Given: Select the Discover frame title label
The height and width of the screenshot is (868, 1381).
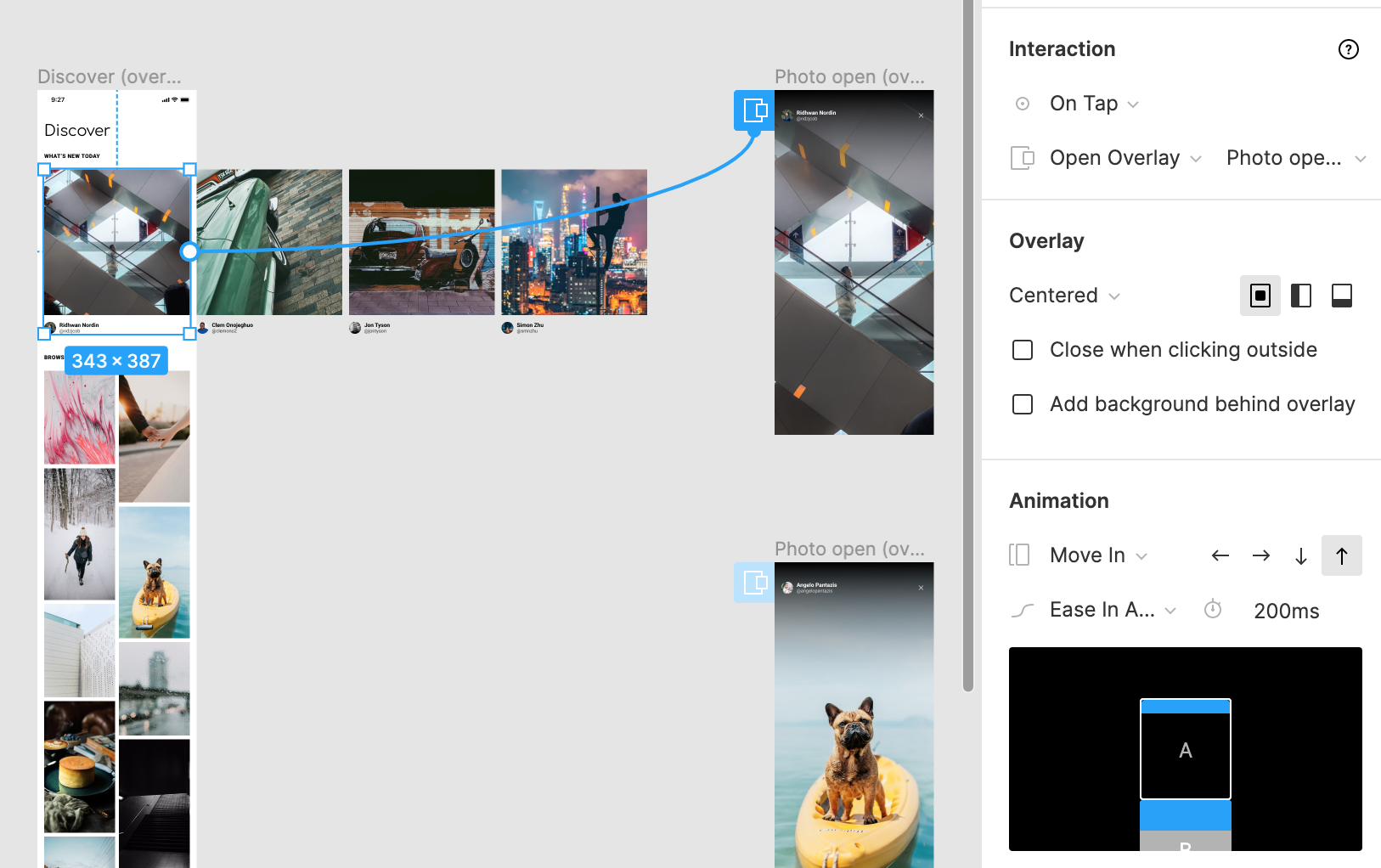Looking at the screenshot, I should tap(109, 76).
